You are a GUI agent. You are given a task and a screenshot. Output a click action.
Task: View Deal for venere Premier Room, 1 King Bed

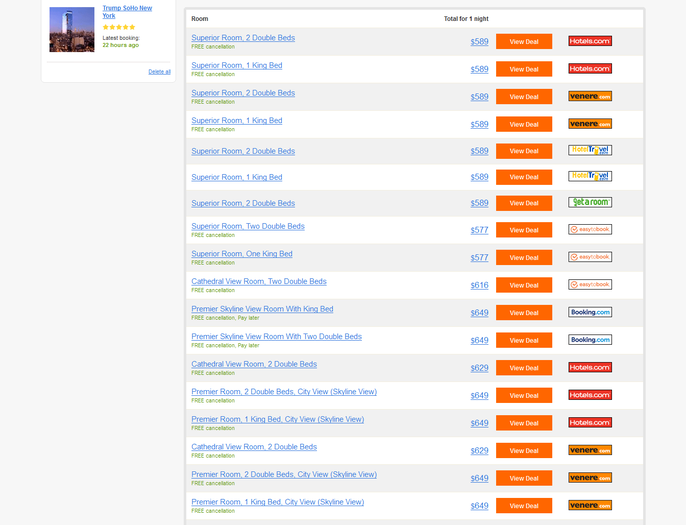tap(524, 505)
